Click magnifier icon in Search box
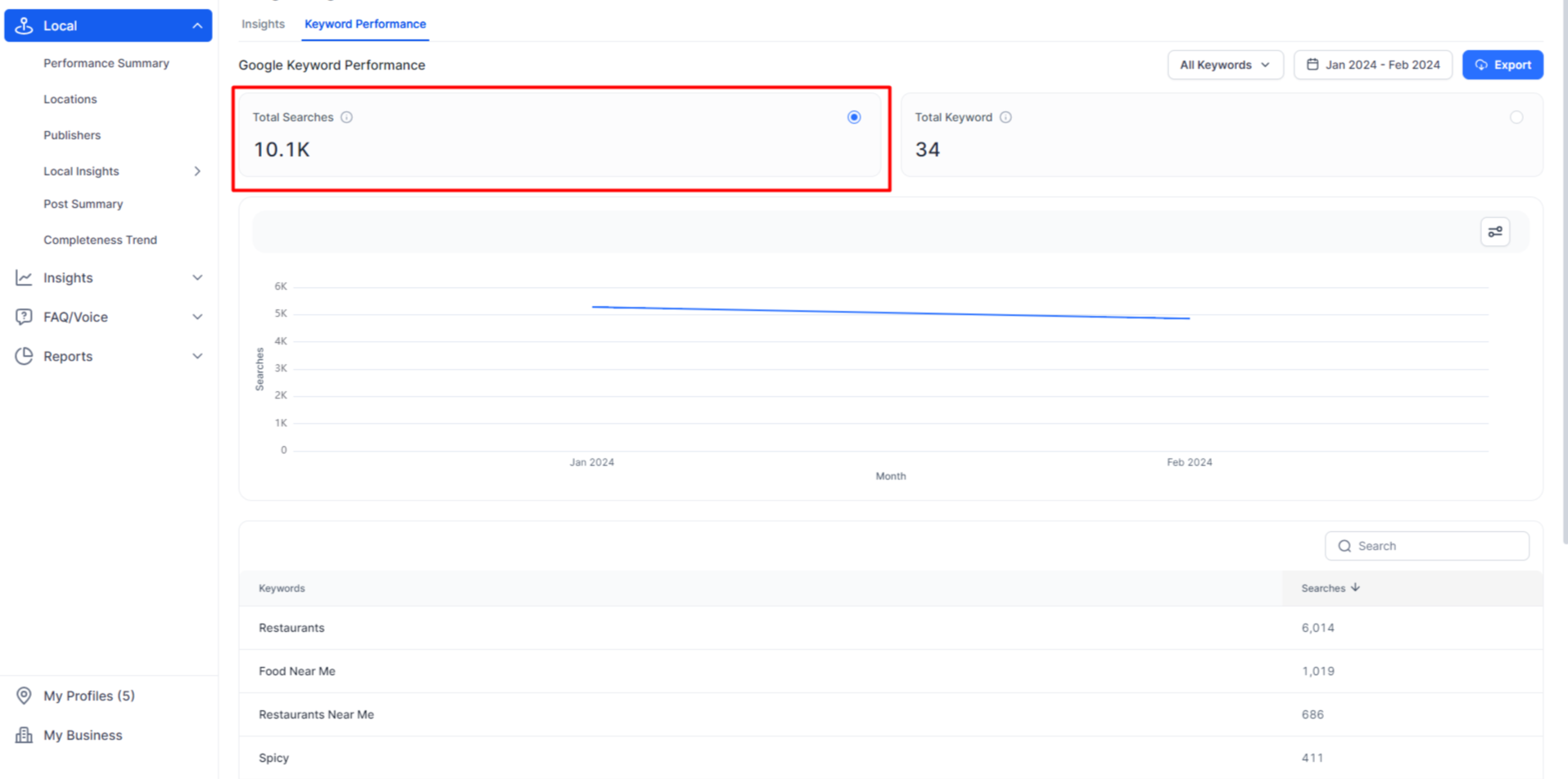Screen dimensions: 1568x779 [1344, 546]
